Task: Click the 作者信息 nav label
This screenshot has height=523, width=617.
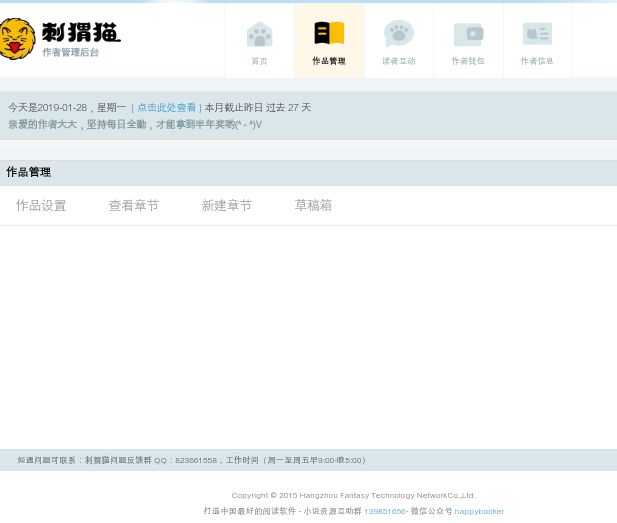Action: (x=537, y=61)
